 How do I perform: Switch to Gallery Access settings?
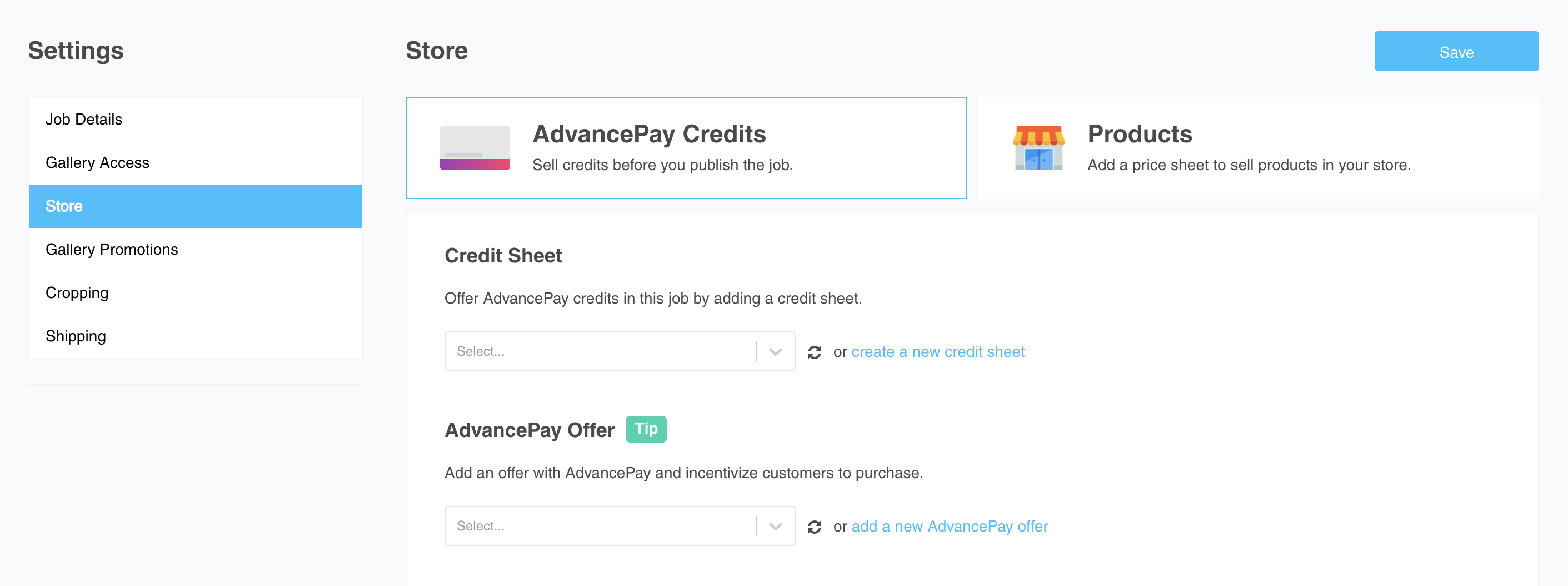tap(97, 163)
